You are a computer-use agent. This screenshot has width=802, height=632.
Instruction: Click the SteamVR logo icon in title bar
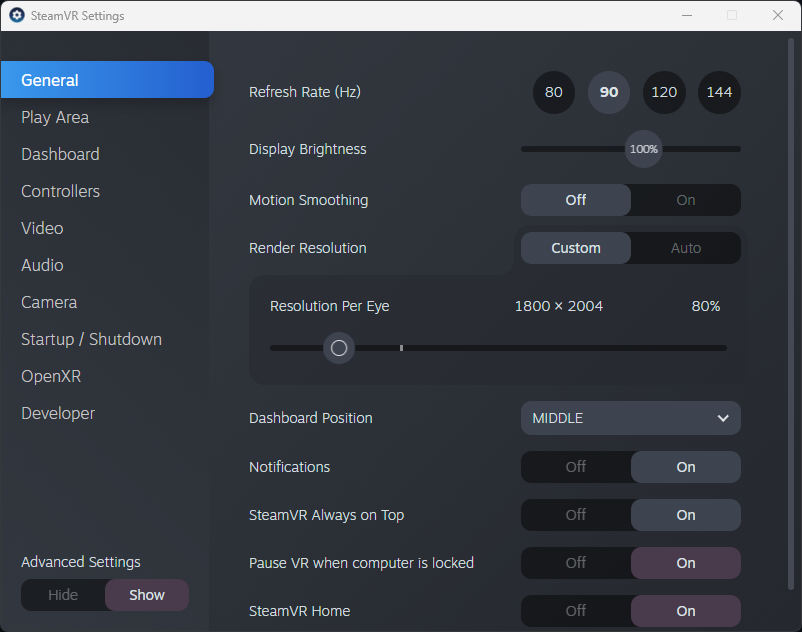17,15
